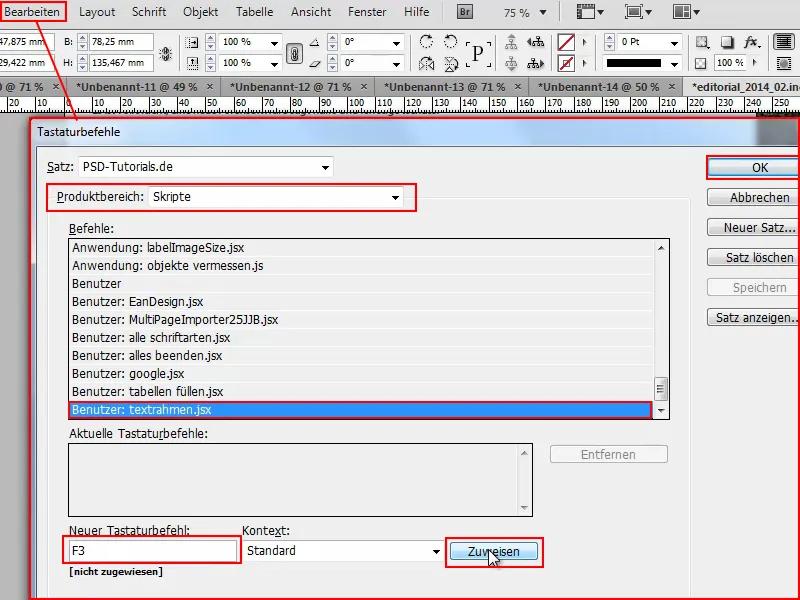This screenshot has width=800, height=600.
Task: Close the Unbenannt-11 document tab
Action: point(210,87)
